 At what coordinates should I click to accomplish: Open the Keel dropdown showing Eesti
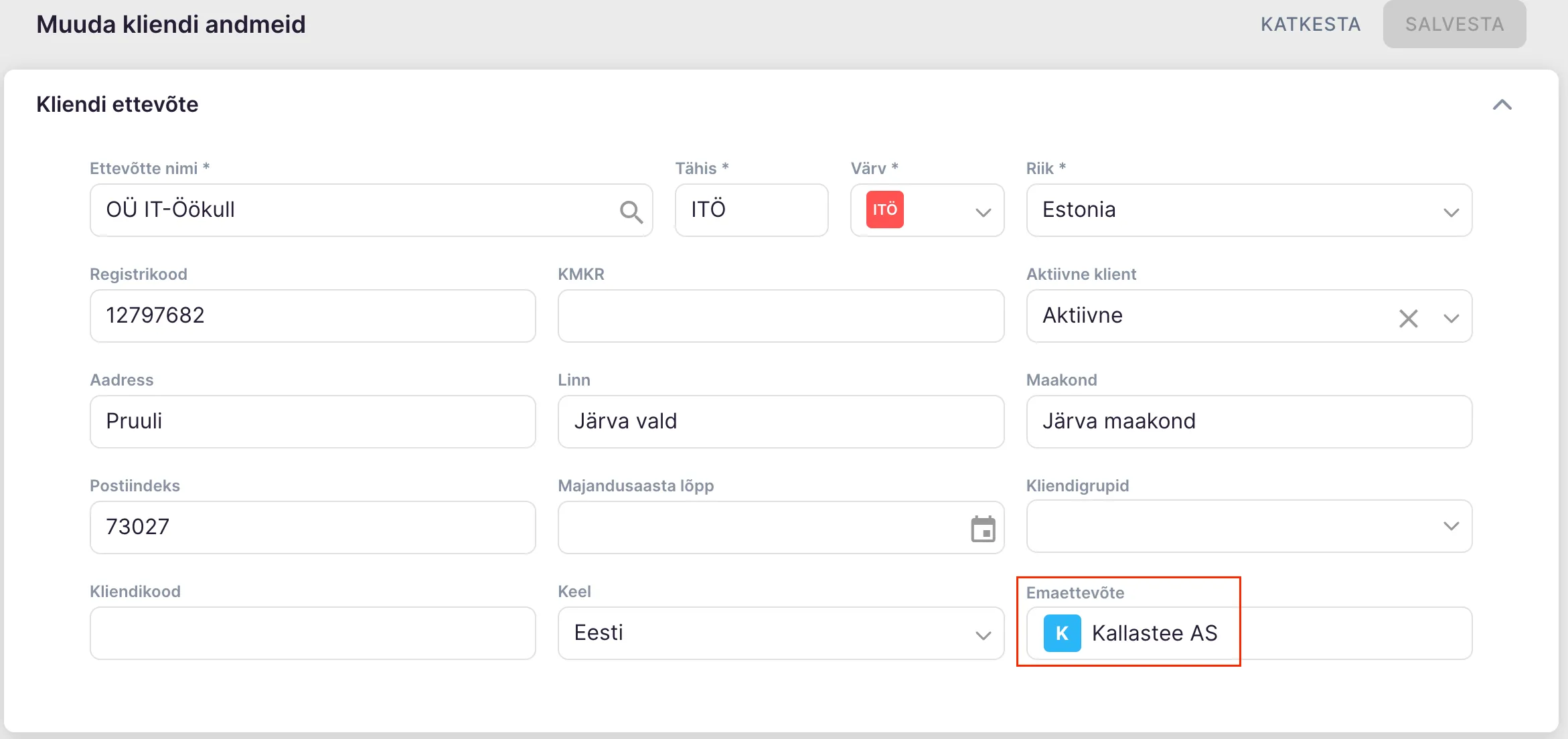(x=982, y=635)
